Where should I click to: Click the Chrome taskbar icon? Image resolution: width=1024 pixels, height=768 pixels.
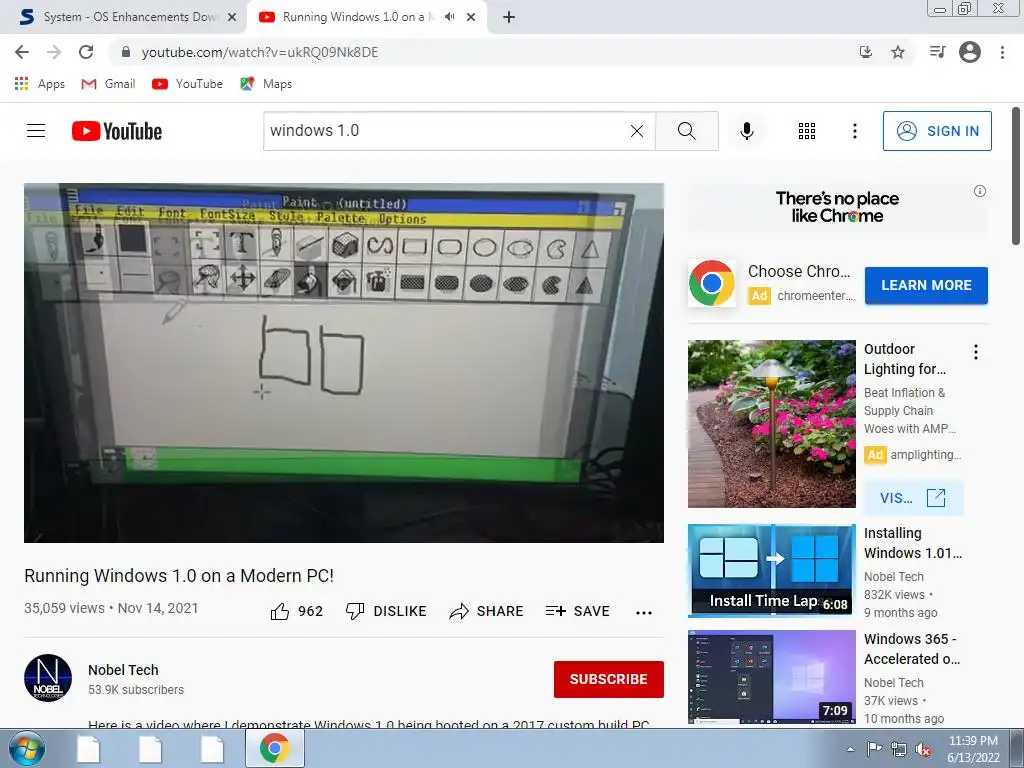(x=274, y=748)
